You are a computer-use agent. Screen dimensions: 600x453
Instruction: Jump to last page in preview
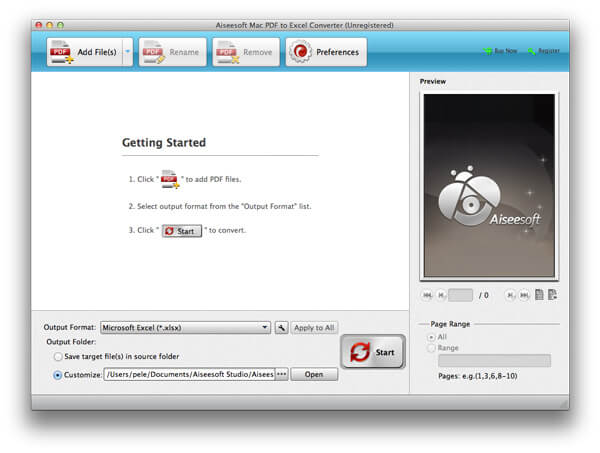pos(524,295)
